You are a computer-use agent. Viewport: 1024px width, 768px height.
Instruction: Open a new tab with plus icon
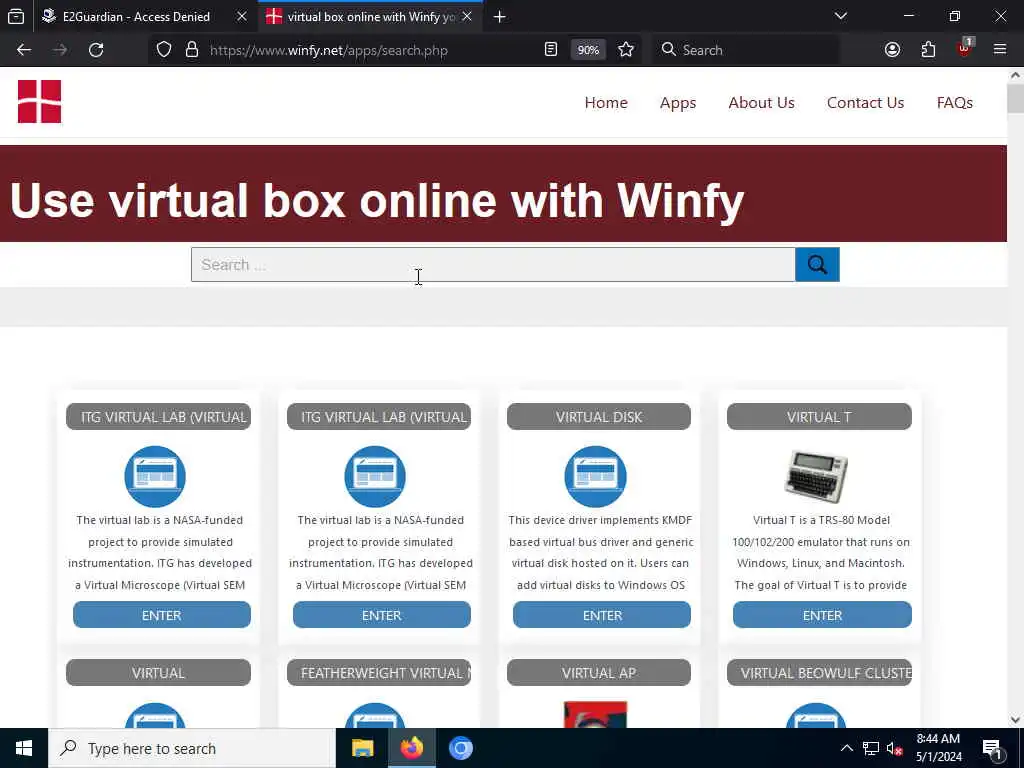(500, 17)
